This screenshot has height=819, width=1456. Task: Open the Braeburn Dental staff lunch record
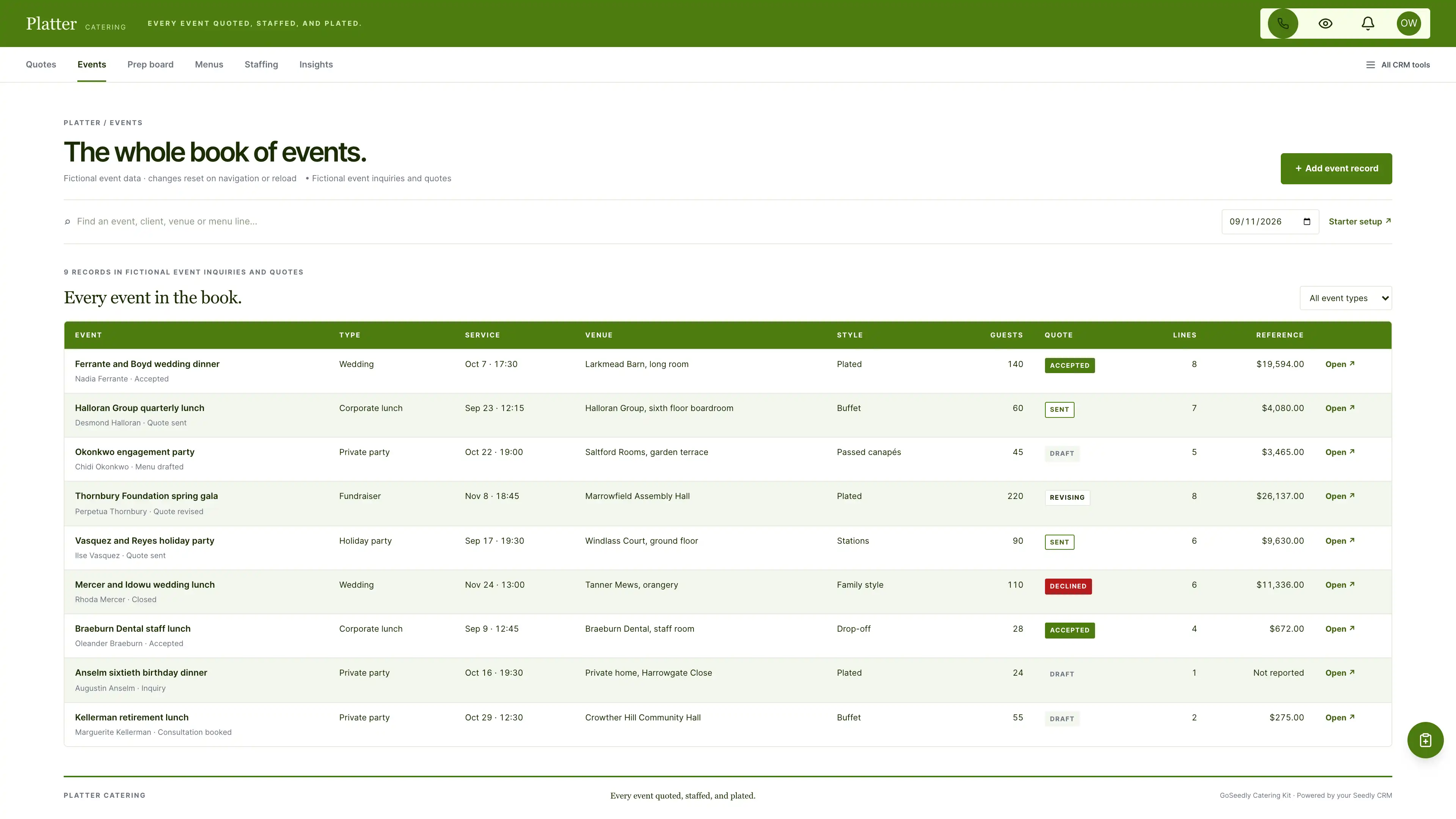click(1340, 629)
